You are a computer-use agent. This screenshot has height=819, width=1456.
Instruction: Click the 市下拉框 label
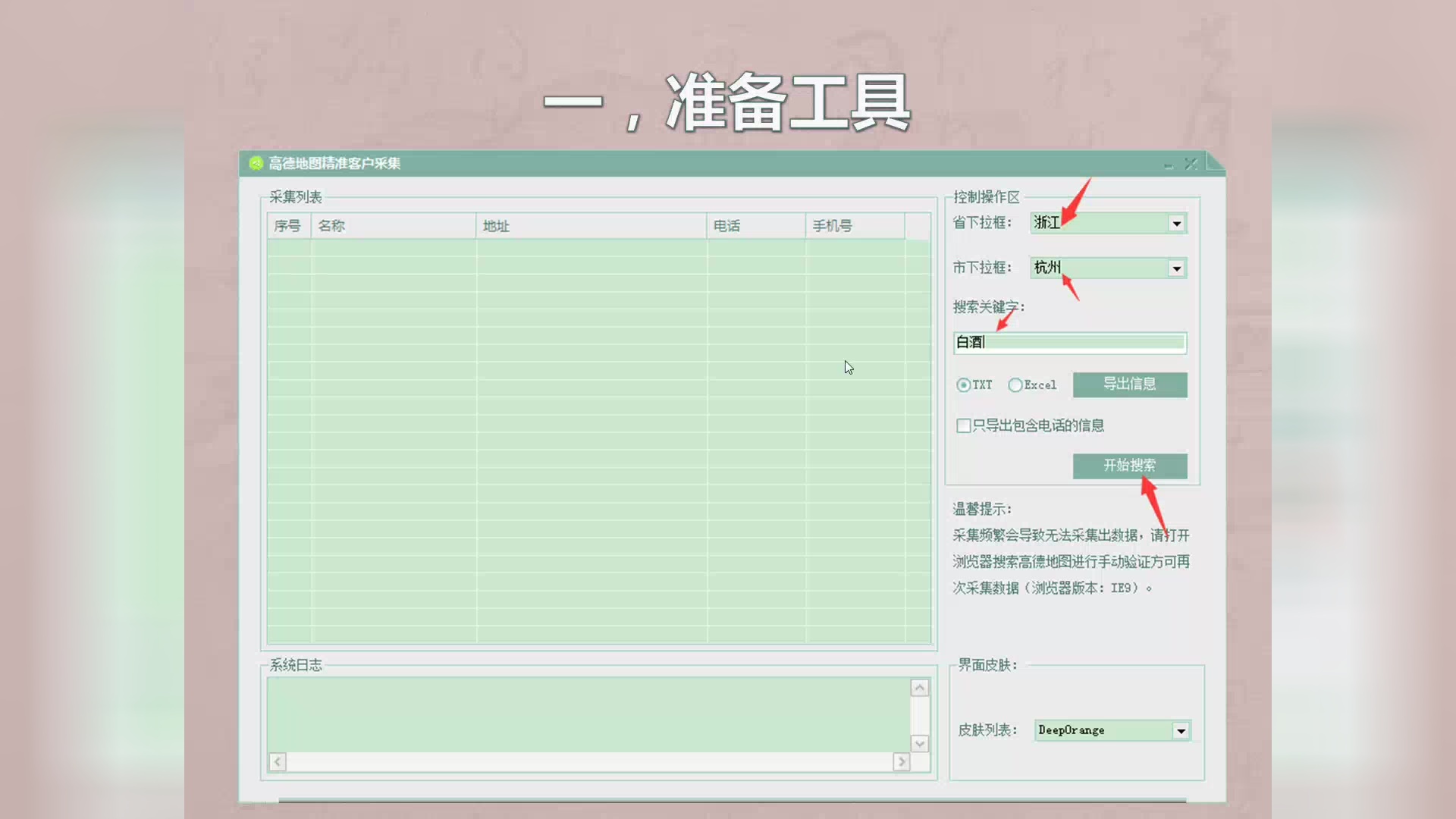pos(982,268)
